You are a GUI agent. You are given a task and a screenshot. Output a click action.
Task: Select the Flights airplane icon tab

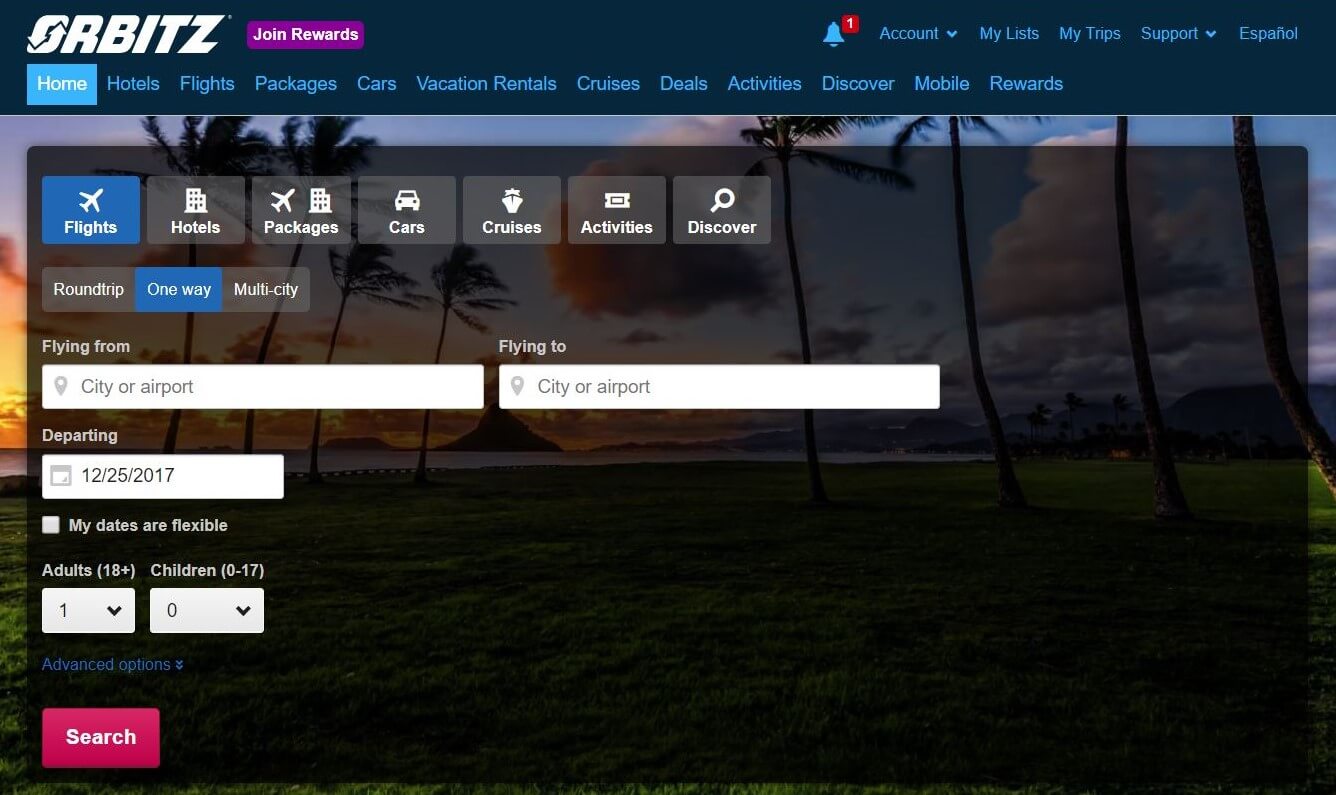[90, 208]
